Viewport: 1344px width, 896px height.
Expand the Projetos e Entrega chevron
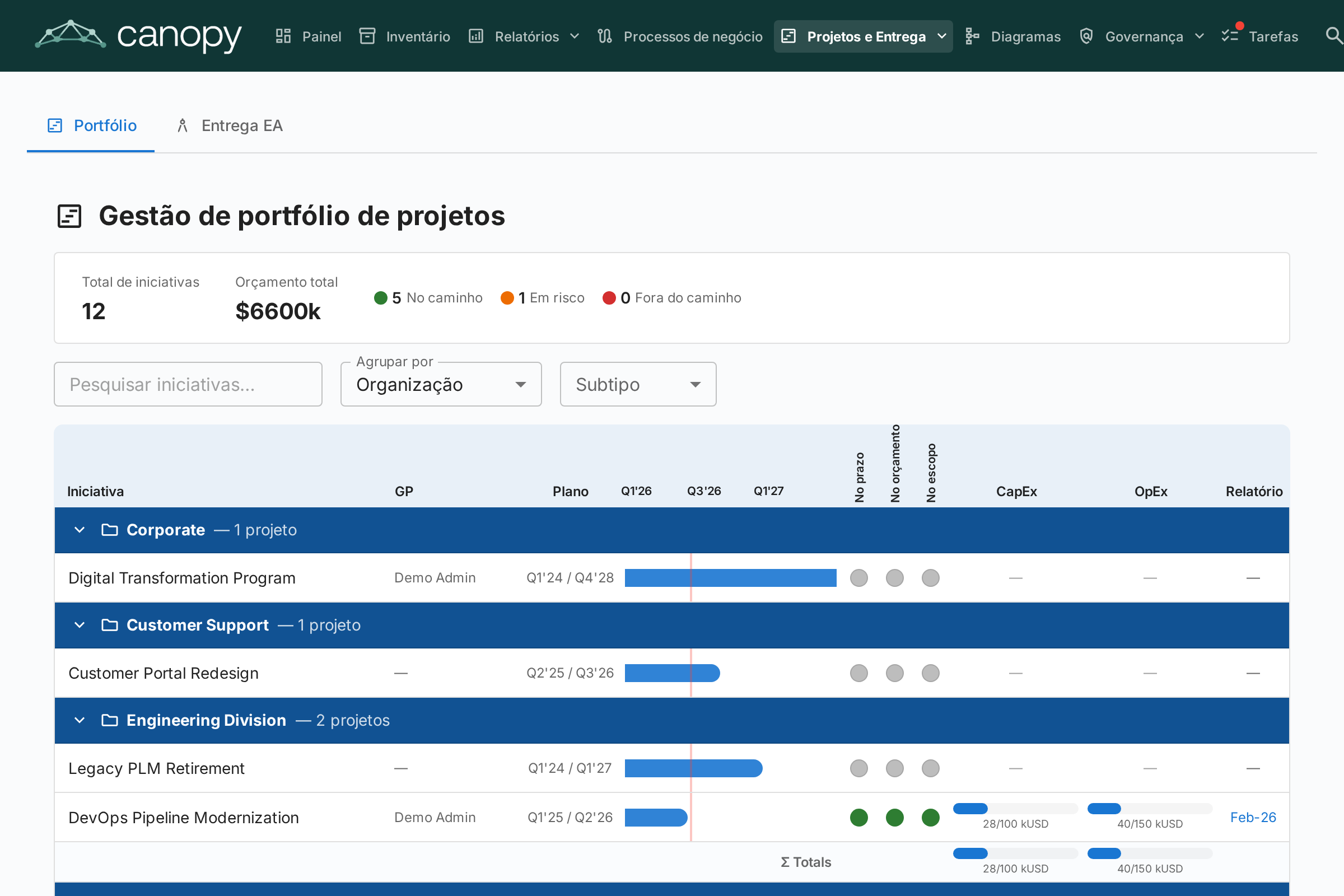click(942, 36)
